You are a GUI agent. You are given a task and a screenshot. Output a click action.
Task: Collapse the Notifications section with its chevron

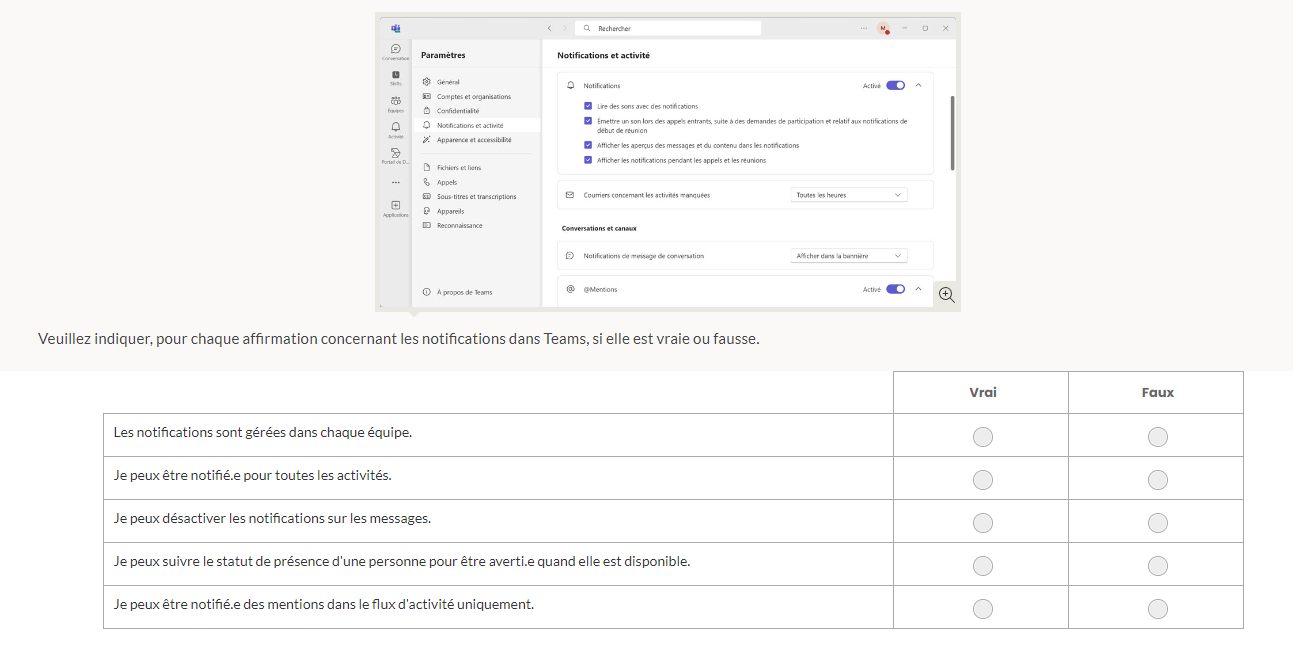coord(918,86)
